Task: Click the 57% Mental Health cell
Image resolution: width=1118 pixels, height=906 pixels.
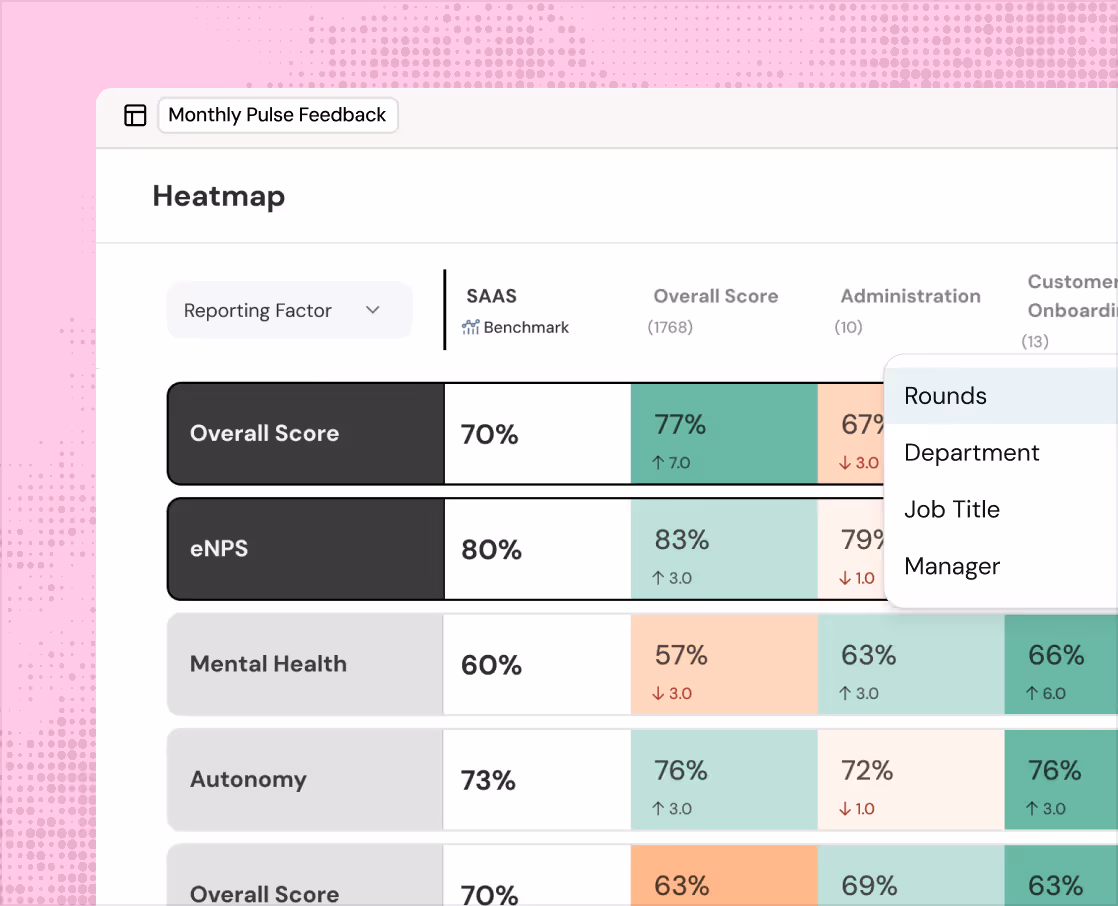Action: [x=724, y=664]
